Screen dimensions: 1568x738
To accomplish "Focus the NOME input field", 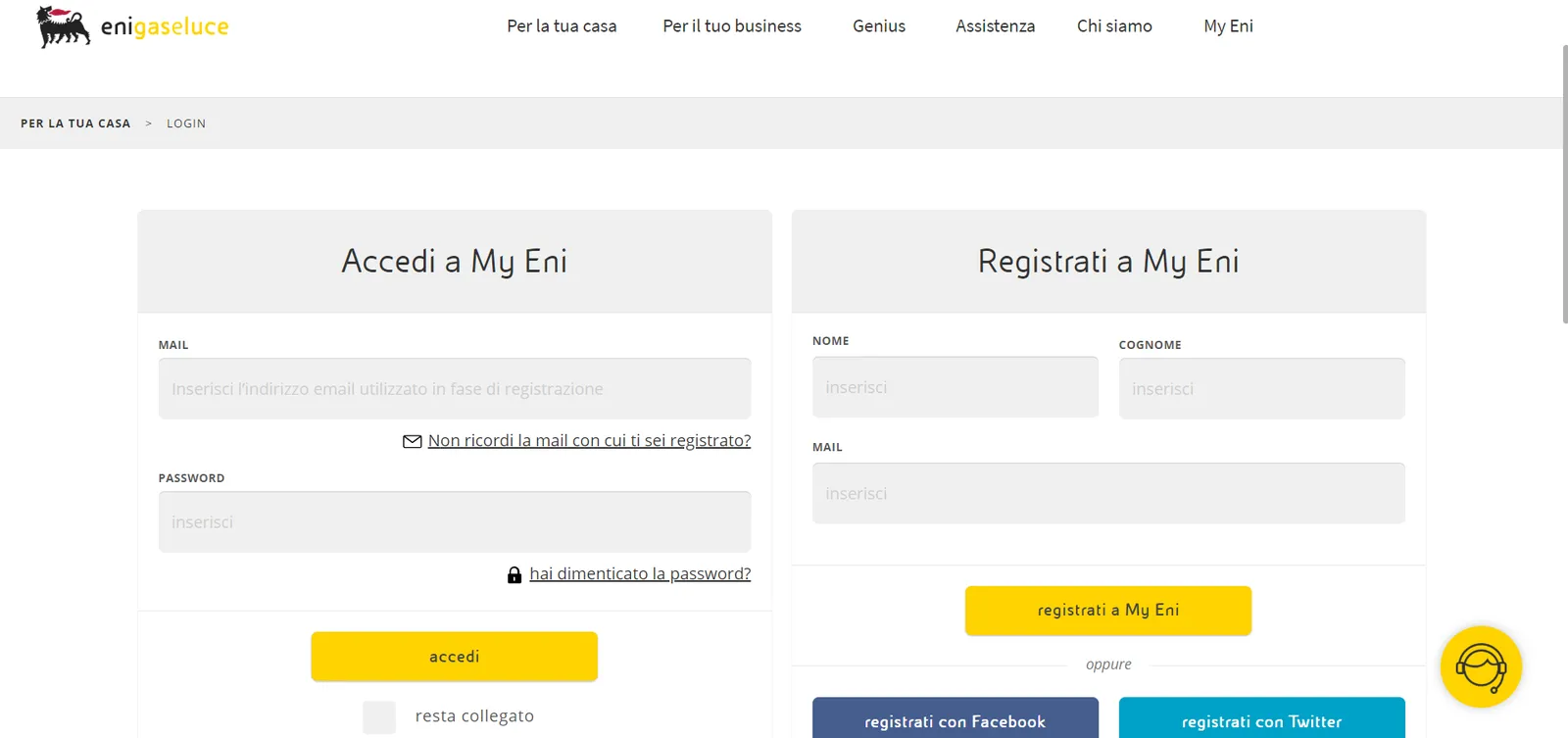I will point(955,387).
